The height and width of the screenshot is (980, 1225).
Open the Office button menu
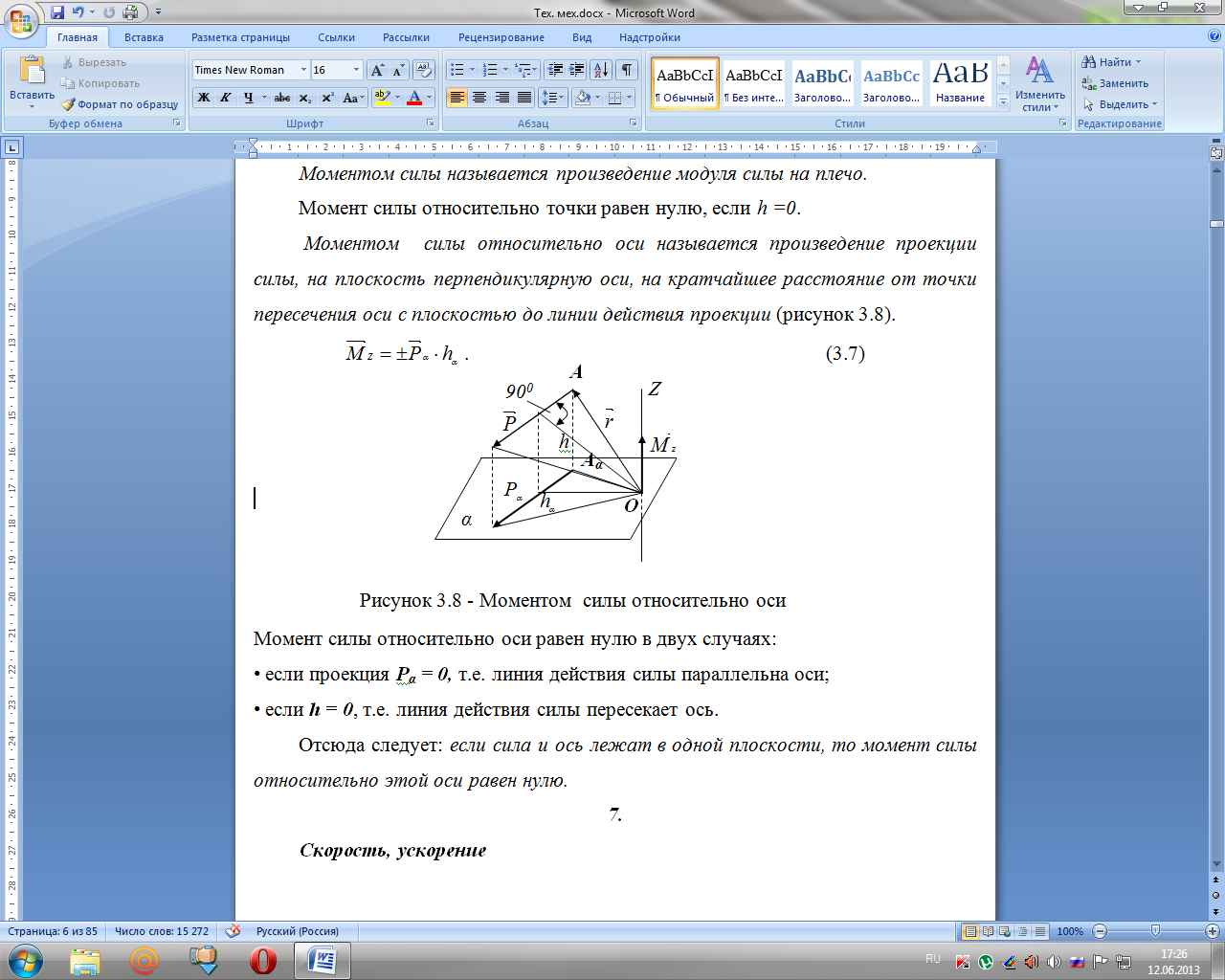21,21
